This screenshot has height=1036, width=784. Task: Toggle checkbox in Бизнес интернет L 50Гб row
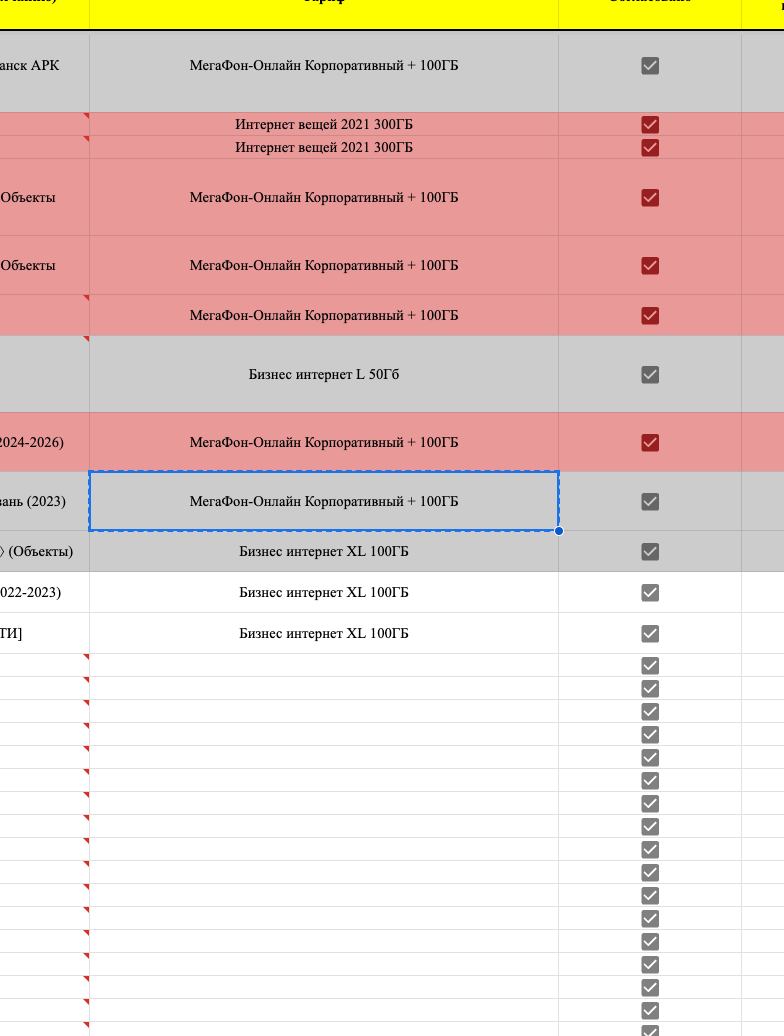pos(650,375)
